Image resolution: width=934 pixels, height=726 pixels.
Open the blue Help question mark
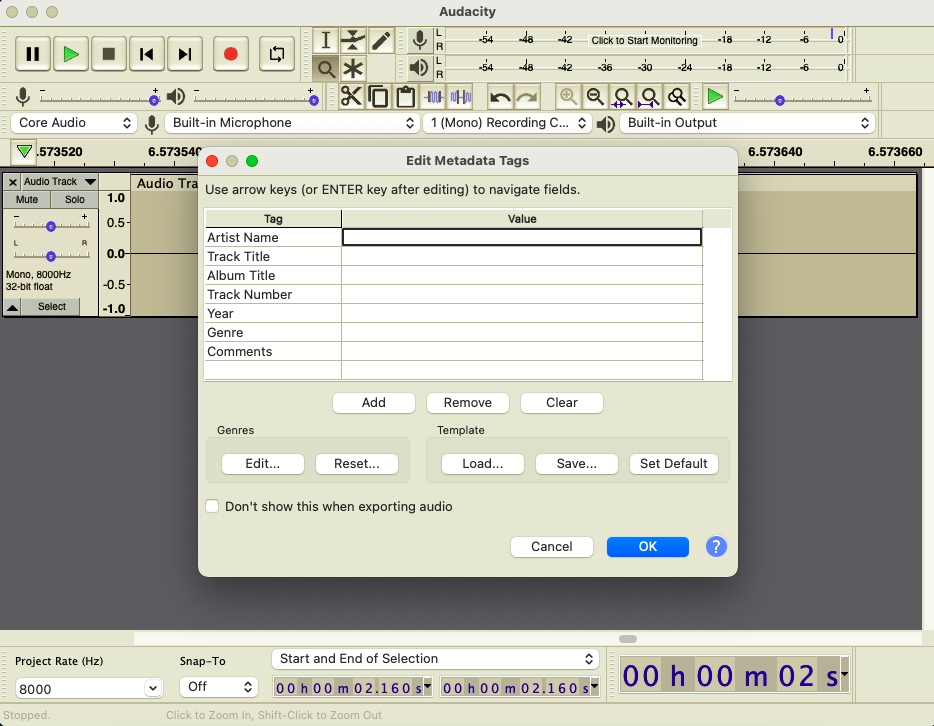716,547
